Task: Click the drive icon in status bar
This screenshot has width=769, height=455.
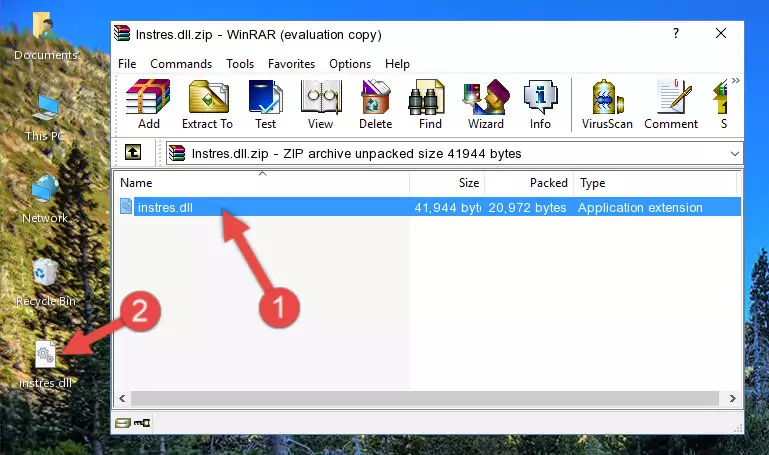Action: [x=123, y=423]
